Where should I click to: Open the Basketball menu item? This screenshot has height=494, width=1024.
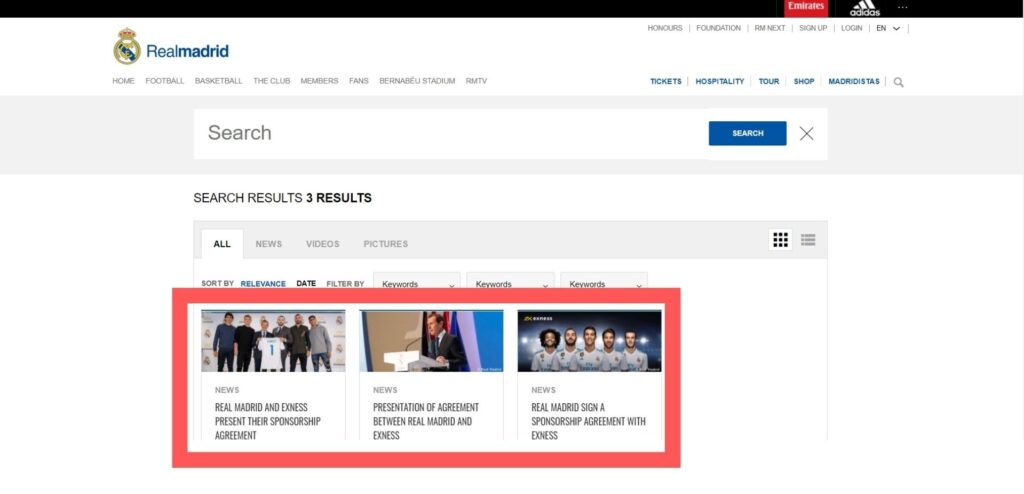[218, 81]
